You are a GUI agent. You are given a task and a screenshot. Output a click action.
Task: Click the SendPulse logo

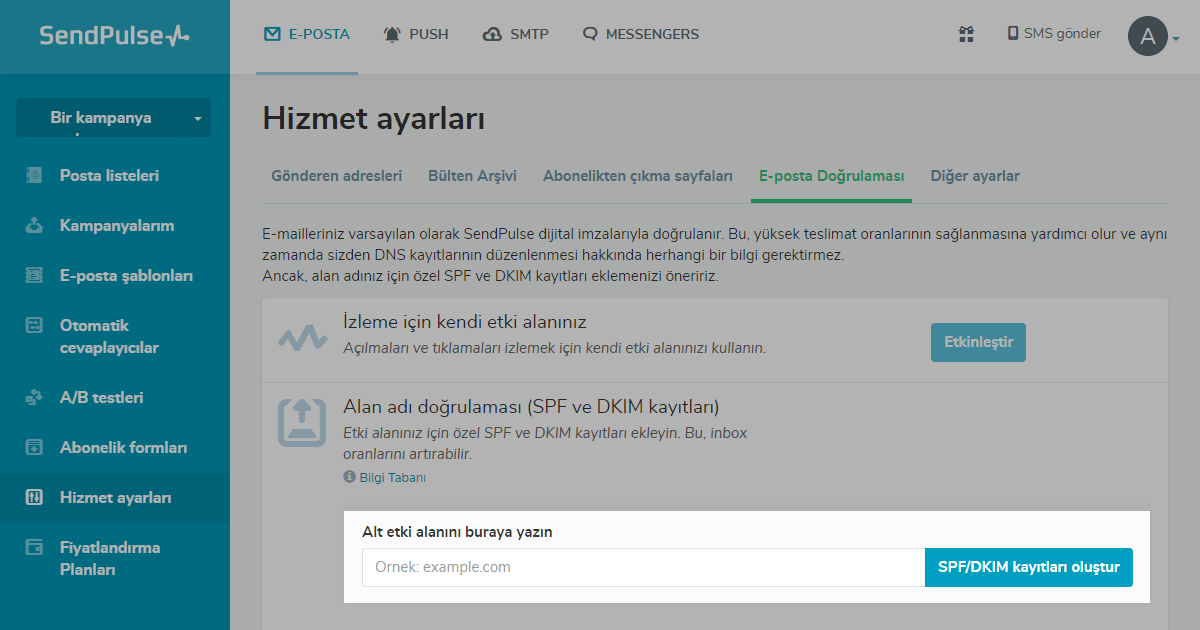click(x=114, y=36)
